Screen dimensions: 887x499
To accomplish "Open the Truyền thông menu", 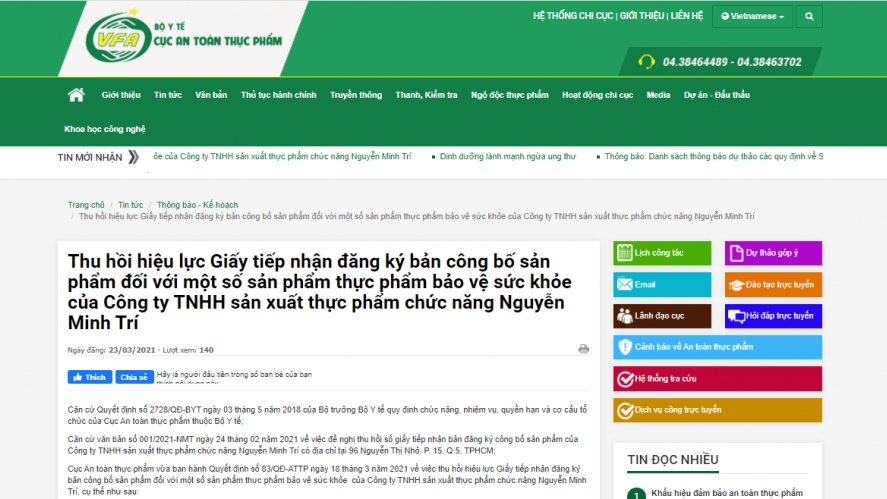I will coord(356,95).
